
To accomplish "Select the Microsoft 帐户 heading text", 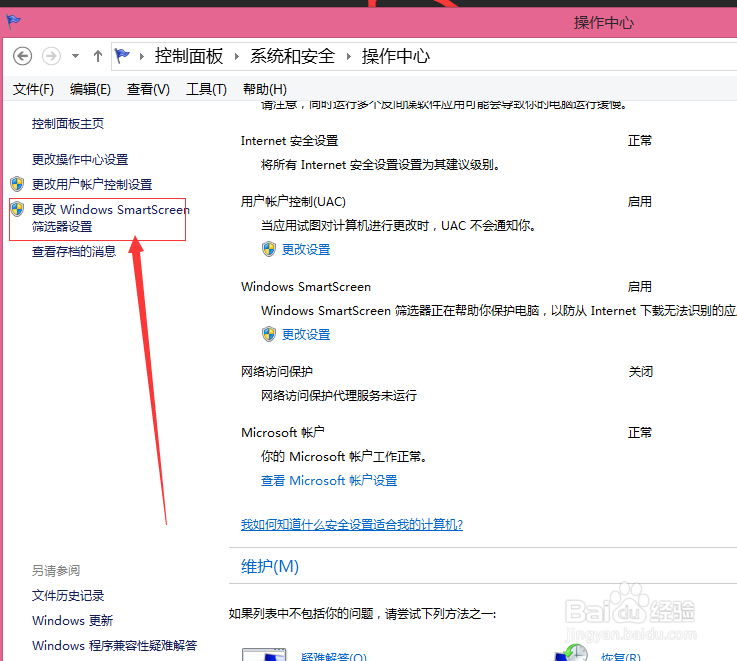I will pyautogui.click(x=282, y=432).
